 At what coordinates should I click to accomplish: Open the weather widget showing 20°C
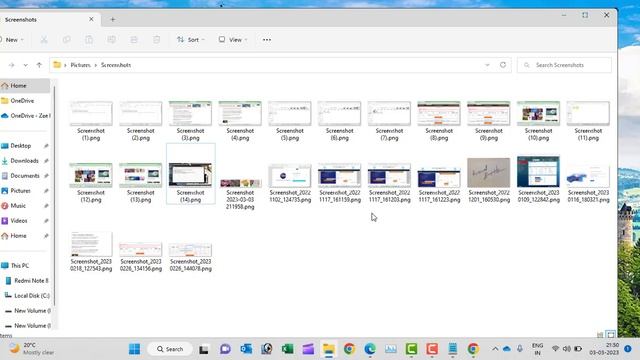tap(31, 349)
